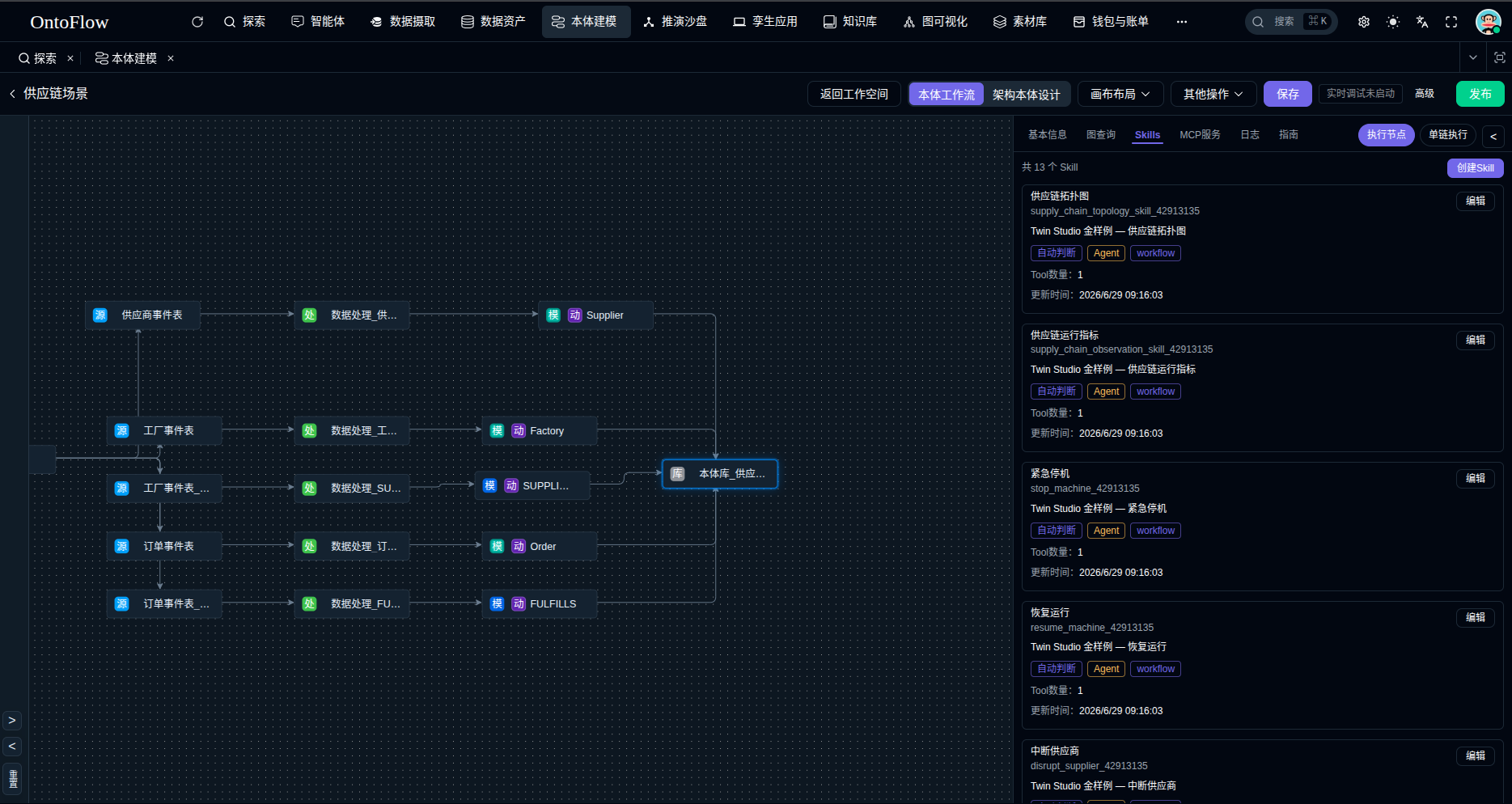The image size is (1512, 804).
Task: Edit the 紧急停机 skill
Action: (x=1476, y=479)
